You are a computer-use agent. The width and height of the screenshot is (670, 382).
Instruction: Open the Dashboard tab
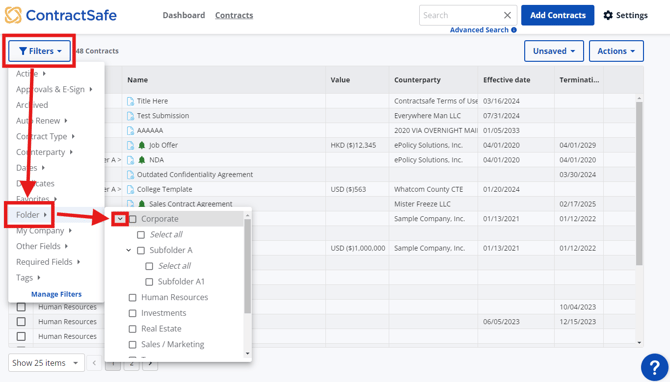click(184, 15)
